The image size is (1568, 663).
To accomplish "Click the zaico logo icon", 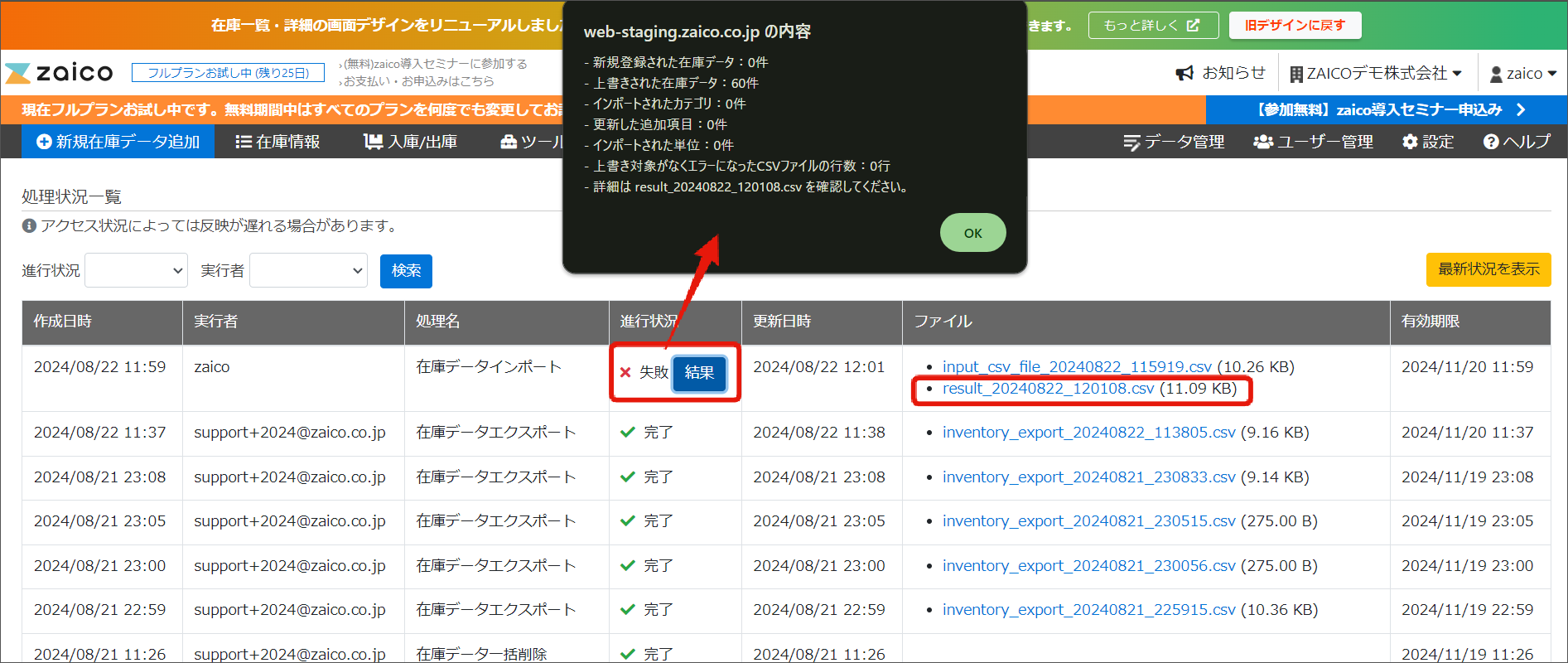I will 18,73.
